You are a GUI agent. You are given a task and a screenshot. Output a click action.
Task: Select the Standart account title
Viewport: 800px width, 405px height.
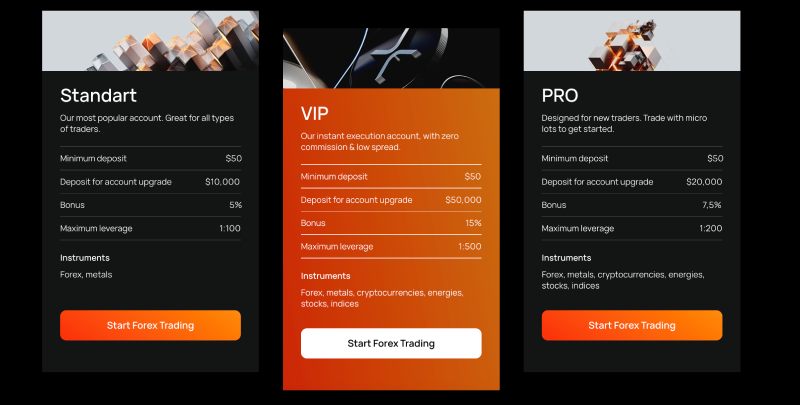[x=98, y=96]
